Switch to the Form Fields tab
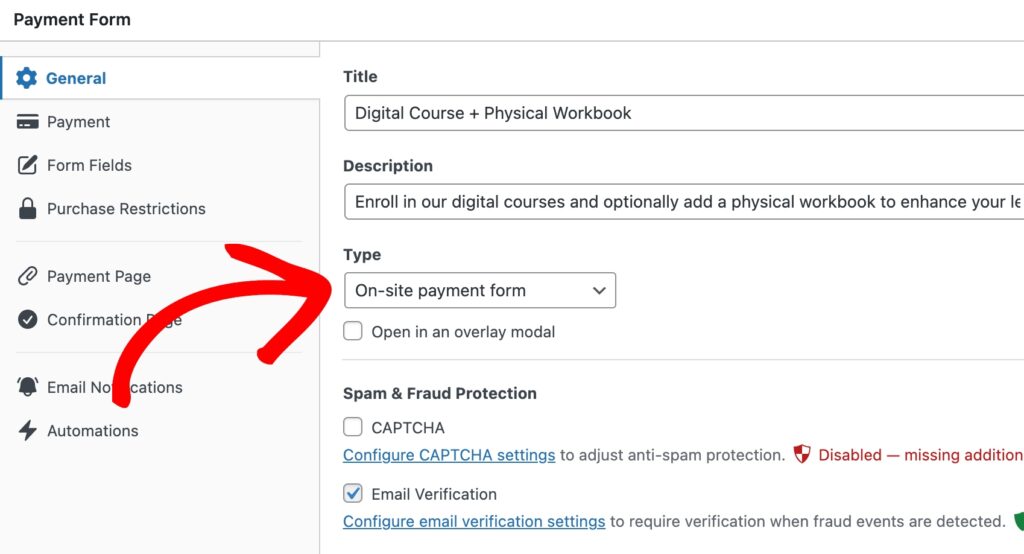The image size is (1024, 554). point(89,165)
